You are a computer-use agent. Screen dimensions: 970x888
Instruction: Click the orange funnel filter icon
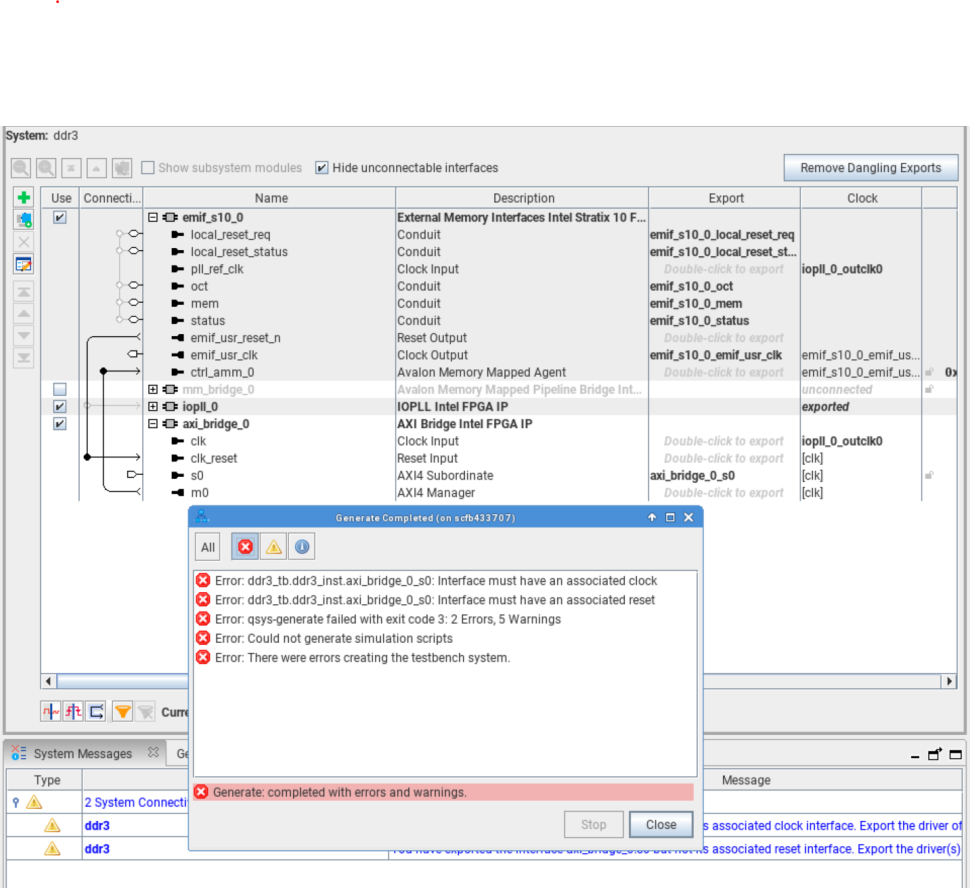pyautogui.click(x=123, y=712)
